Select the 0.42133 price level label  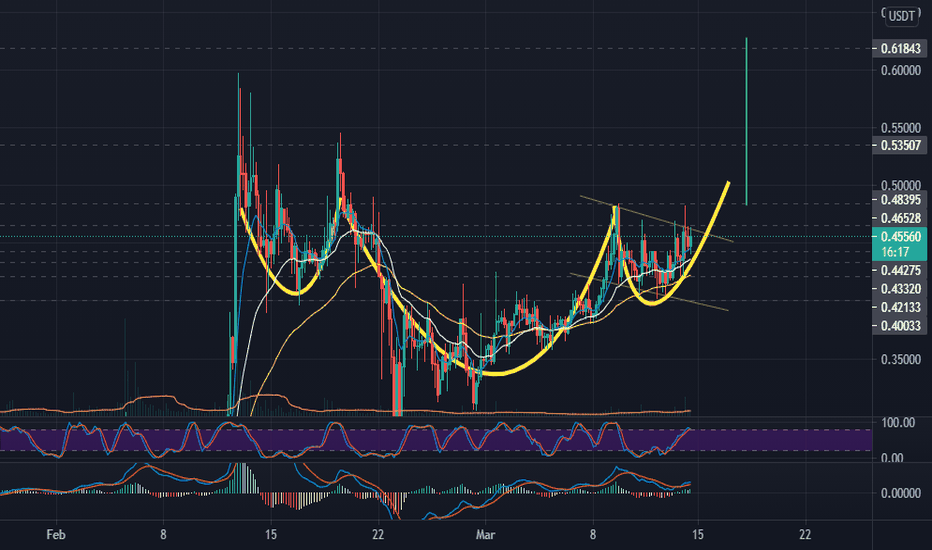click(899, 307)
